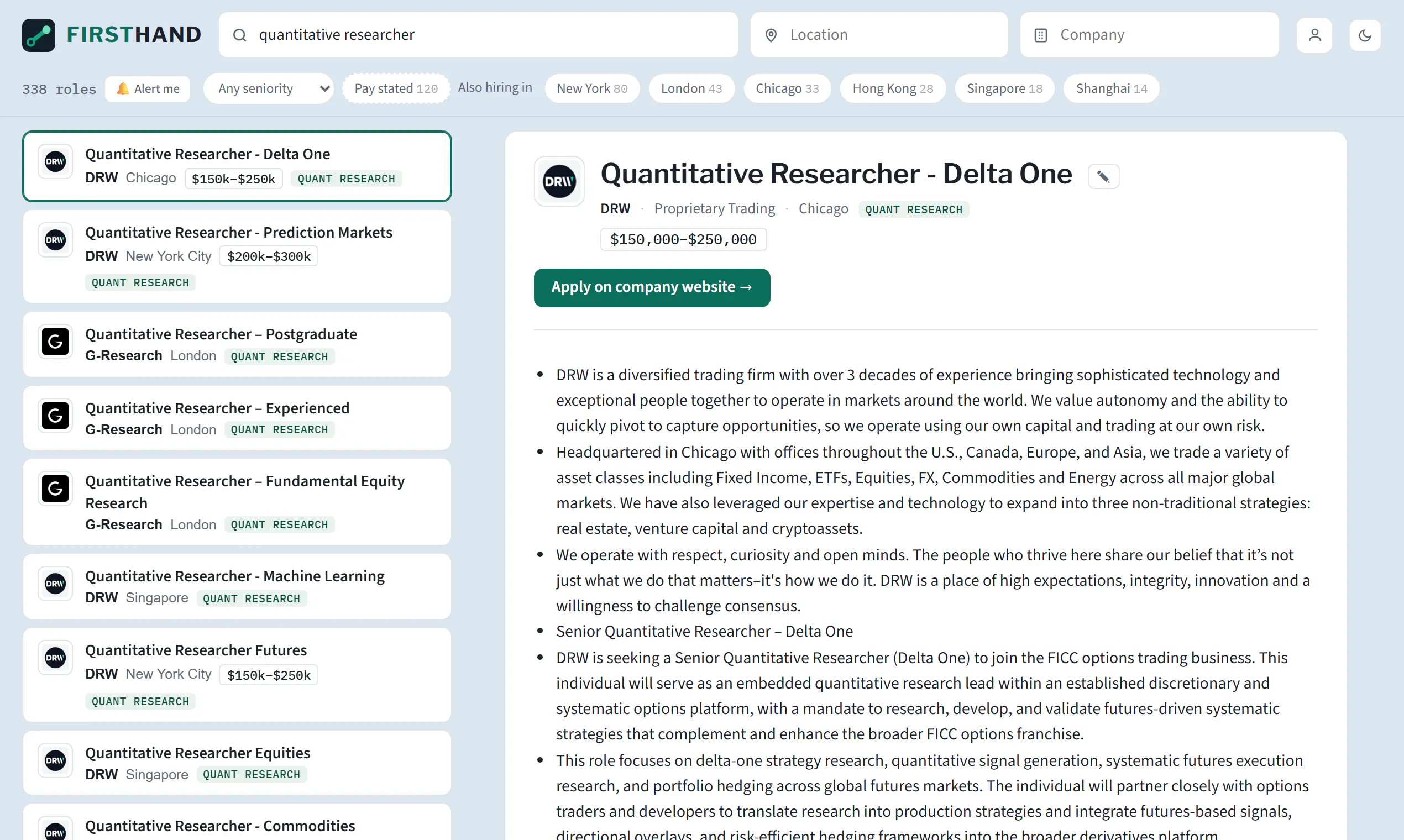Click the Location input field
The image size is (1404, 840).
[x=879, y=35]
